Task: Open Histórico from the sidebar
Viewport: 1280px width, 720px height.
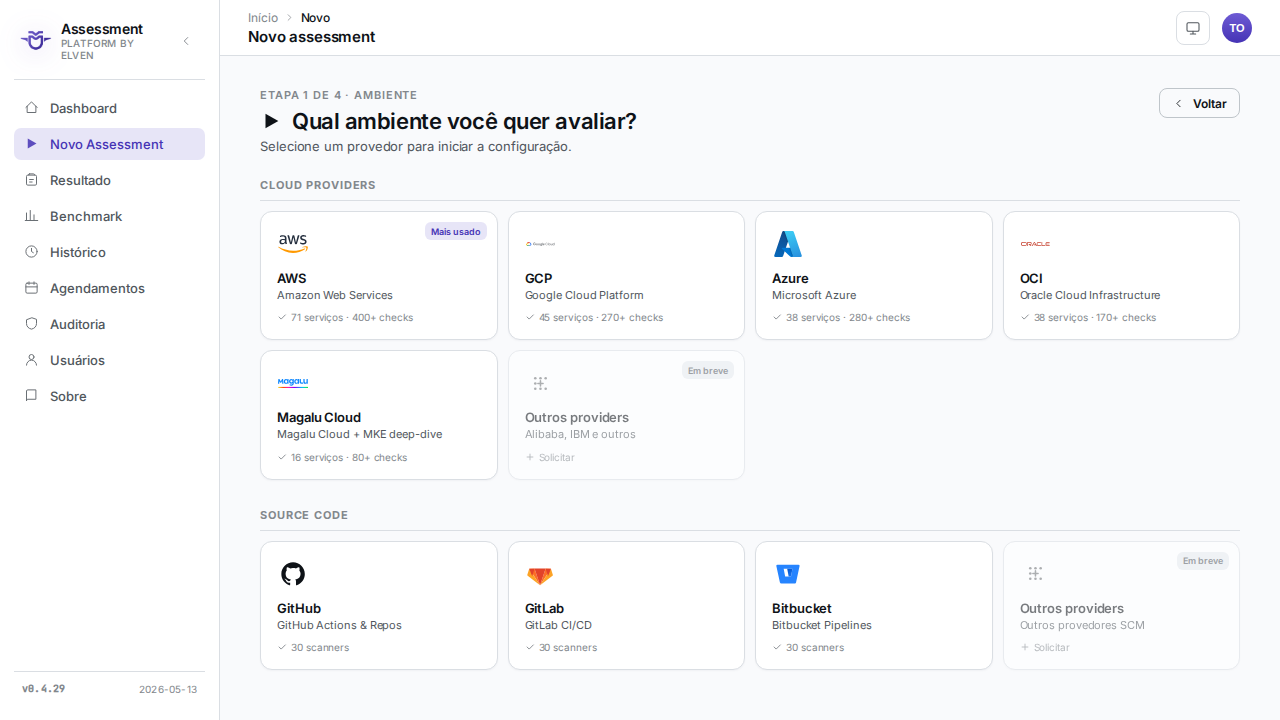Action: click(110, 252)
